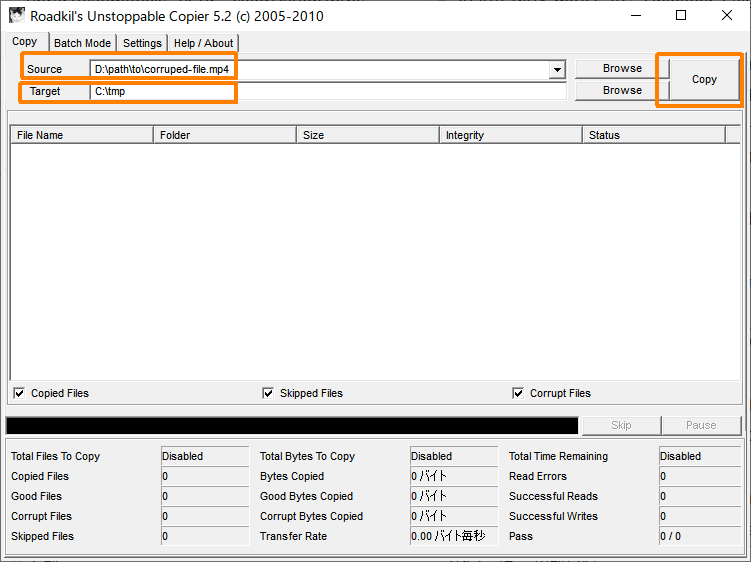This screenshot has height=562, width=751.
Task: Click the Pause button
Action: (701, 425)
